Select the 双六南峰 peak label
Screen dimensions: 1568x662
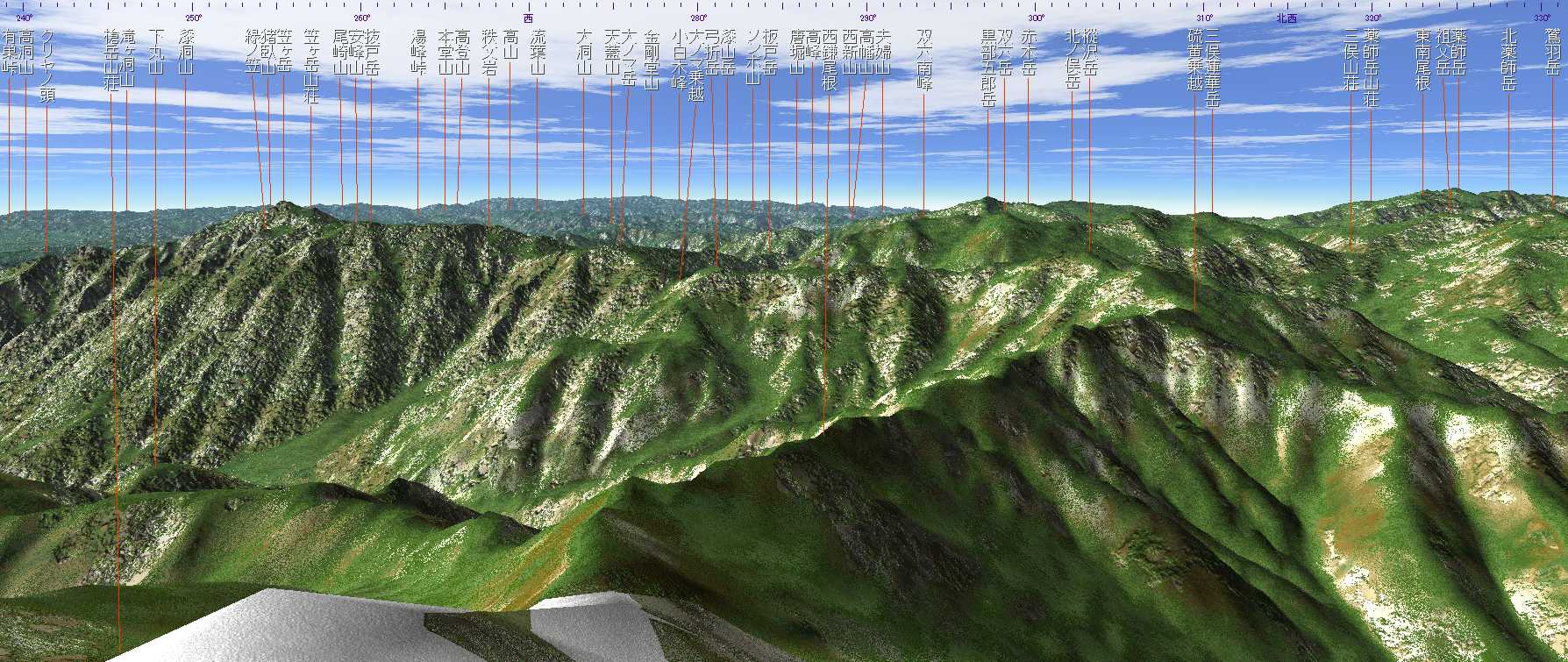pyautogui.click(x=924, y=60)
